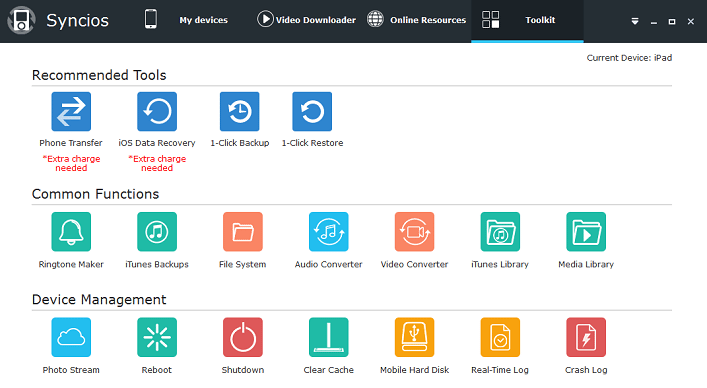Click the Reboot device icon
707x388 pixels.
click(157, 337)
